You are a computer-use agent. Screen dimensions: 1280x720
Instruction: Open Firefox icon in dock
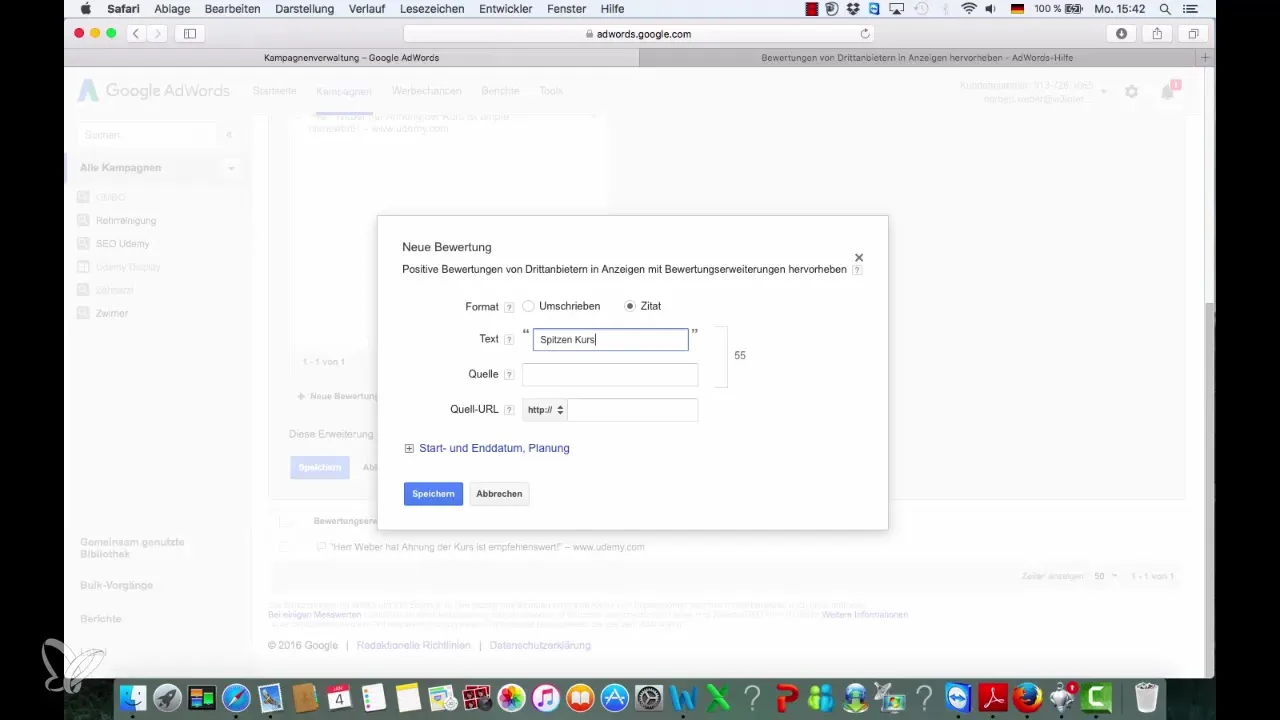[x=1028, y=697]
